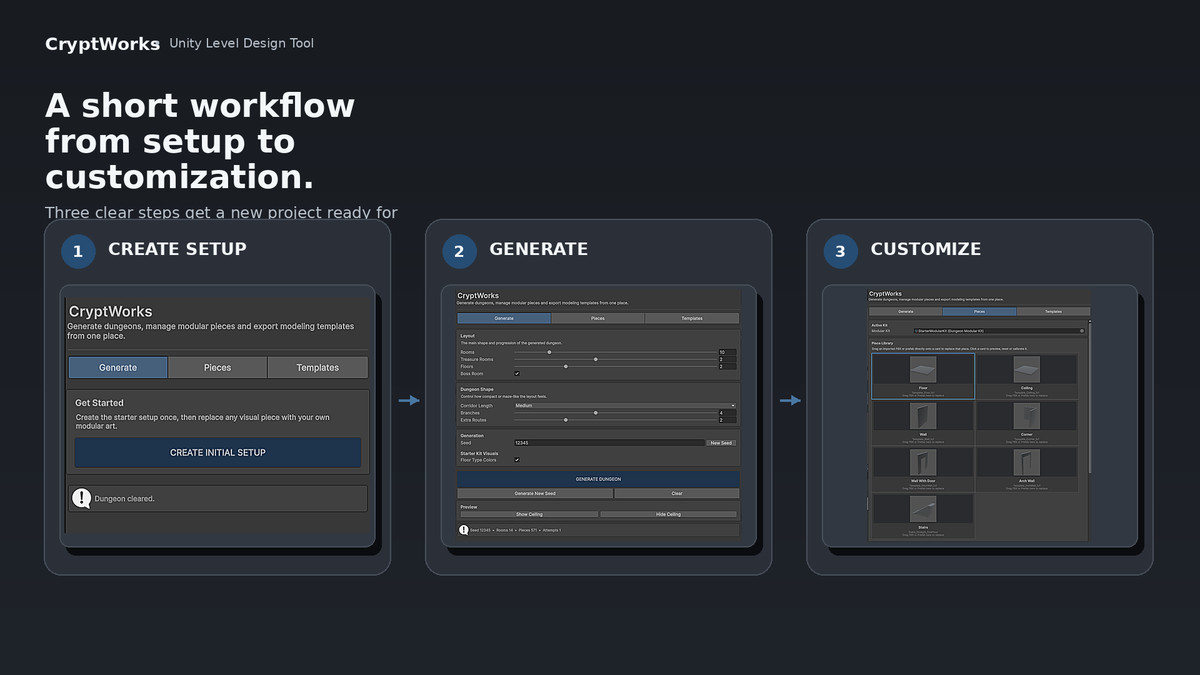Click the Piece Library vertical scrollbar

click(1090, 397)
